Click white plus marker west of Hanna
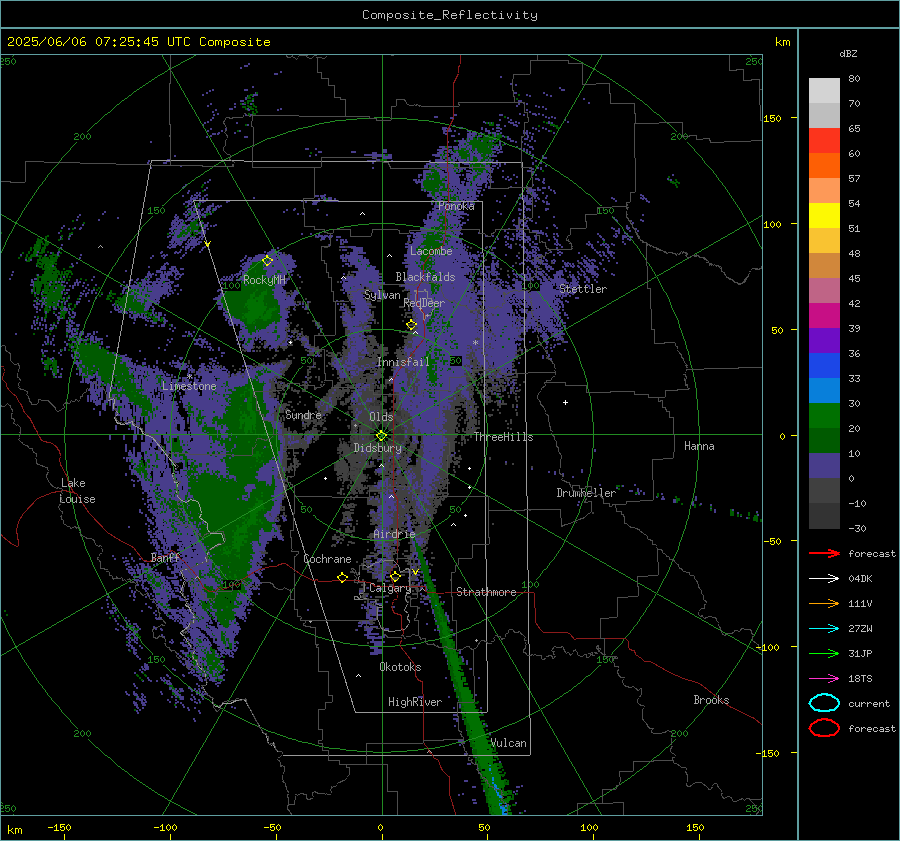The width and height of the screenshot is (900, 841). click(x=565, y=402)
